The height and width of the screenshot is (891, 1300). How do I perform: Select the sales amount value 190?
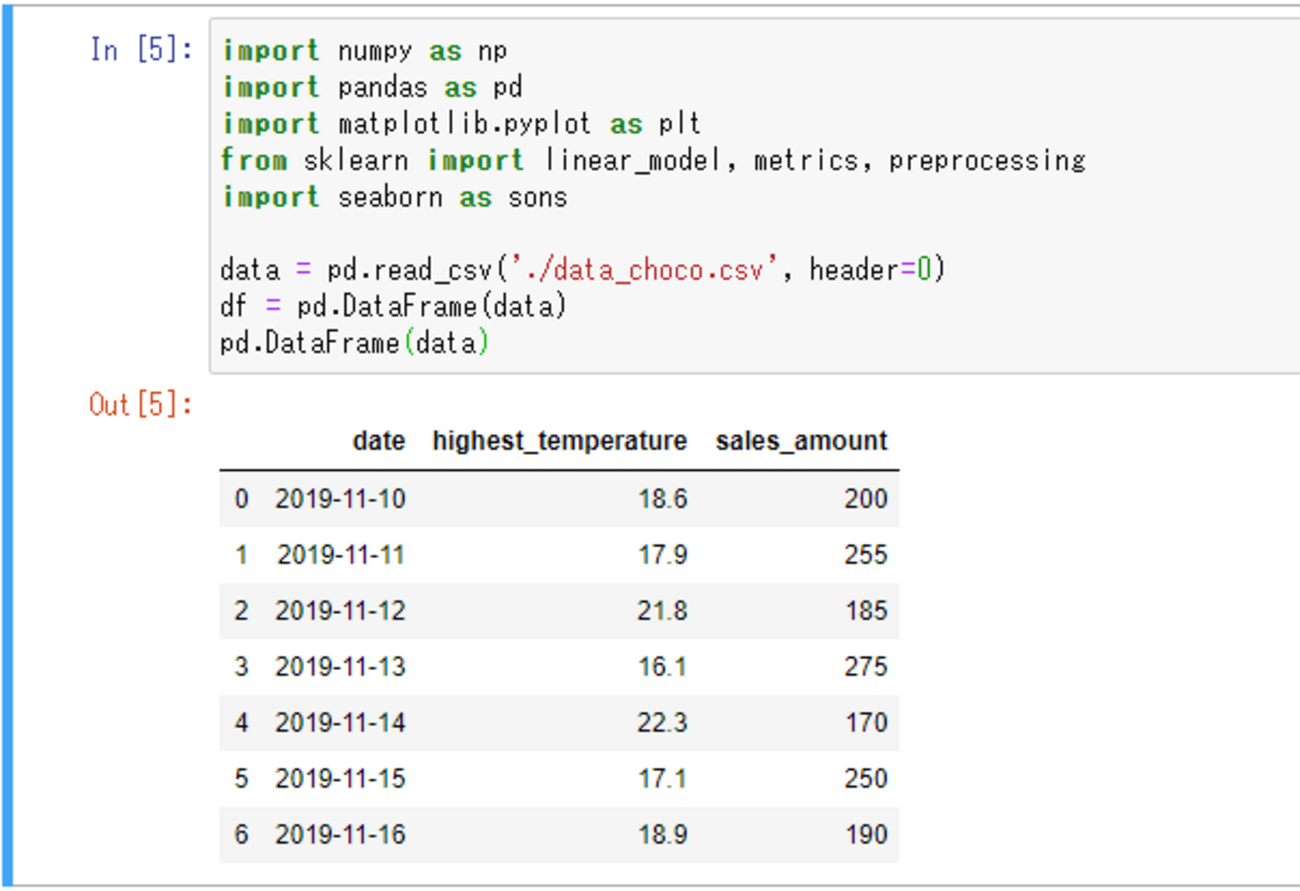coord(864,835)
